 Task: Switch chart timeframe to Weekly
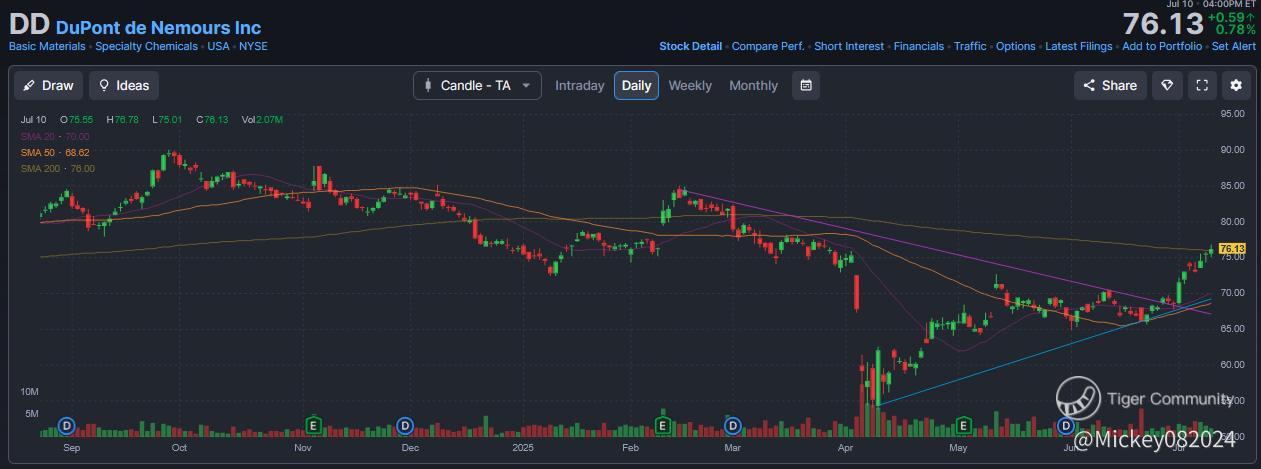coord(690,85)
